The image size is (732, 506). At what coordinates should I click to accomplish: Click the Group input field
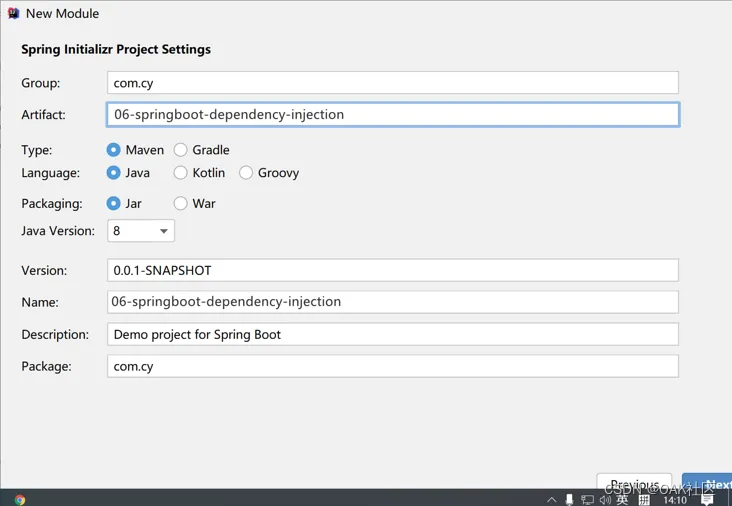[392, 83]
